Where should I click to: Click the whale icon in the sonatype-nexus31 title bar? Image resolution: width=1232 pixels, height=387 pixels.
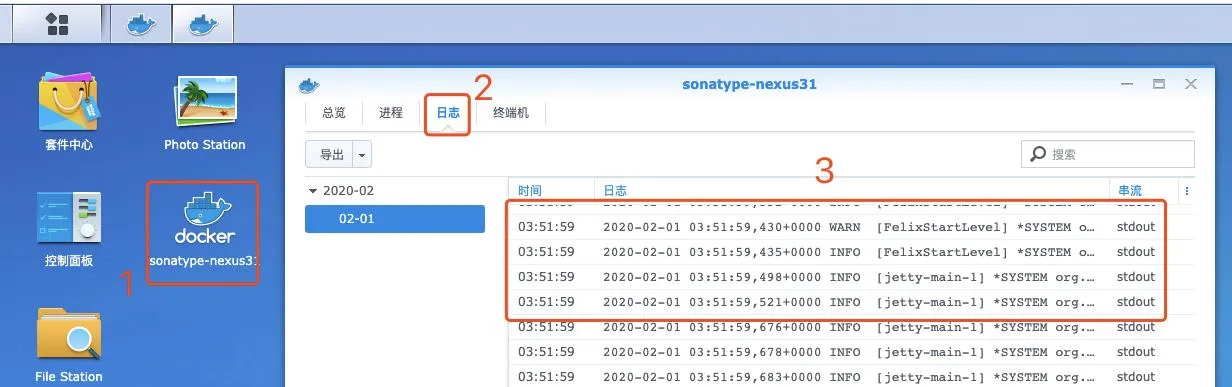309,85
